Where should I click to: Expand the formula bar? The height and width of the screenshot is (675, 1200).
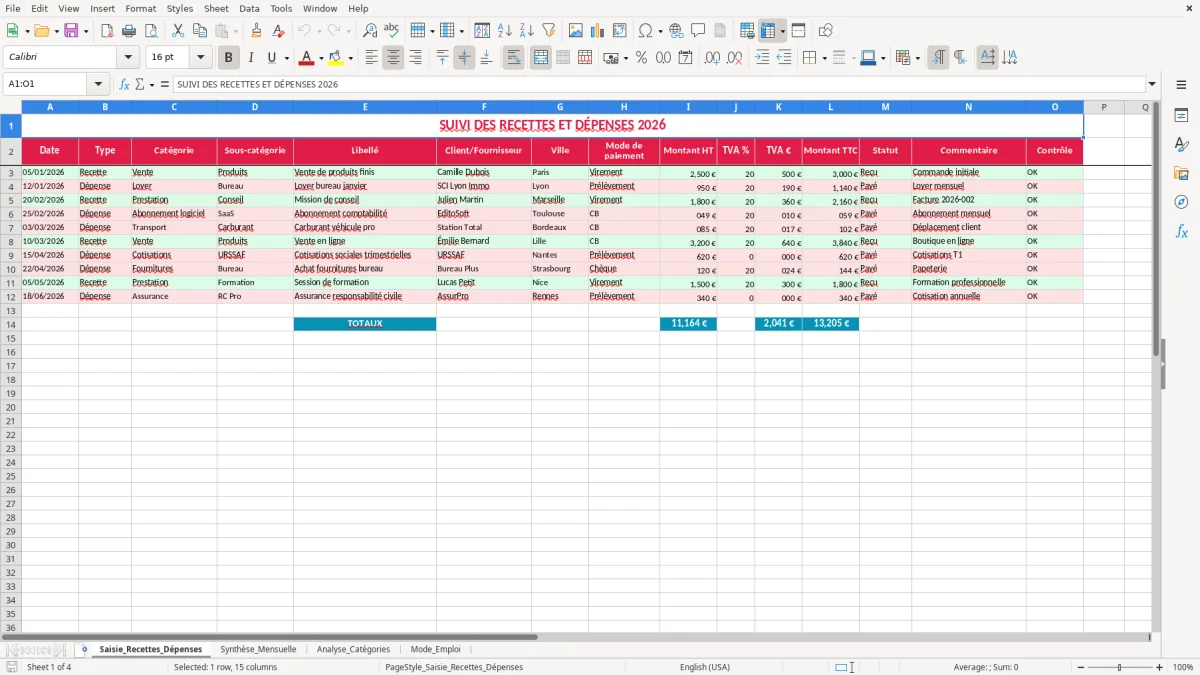(1153, 84)
